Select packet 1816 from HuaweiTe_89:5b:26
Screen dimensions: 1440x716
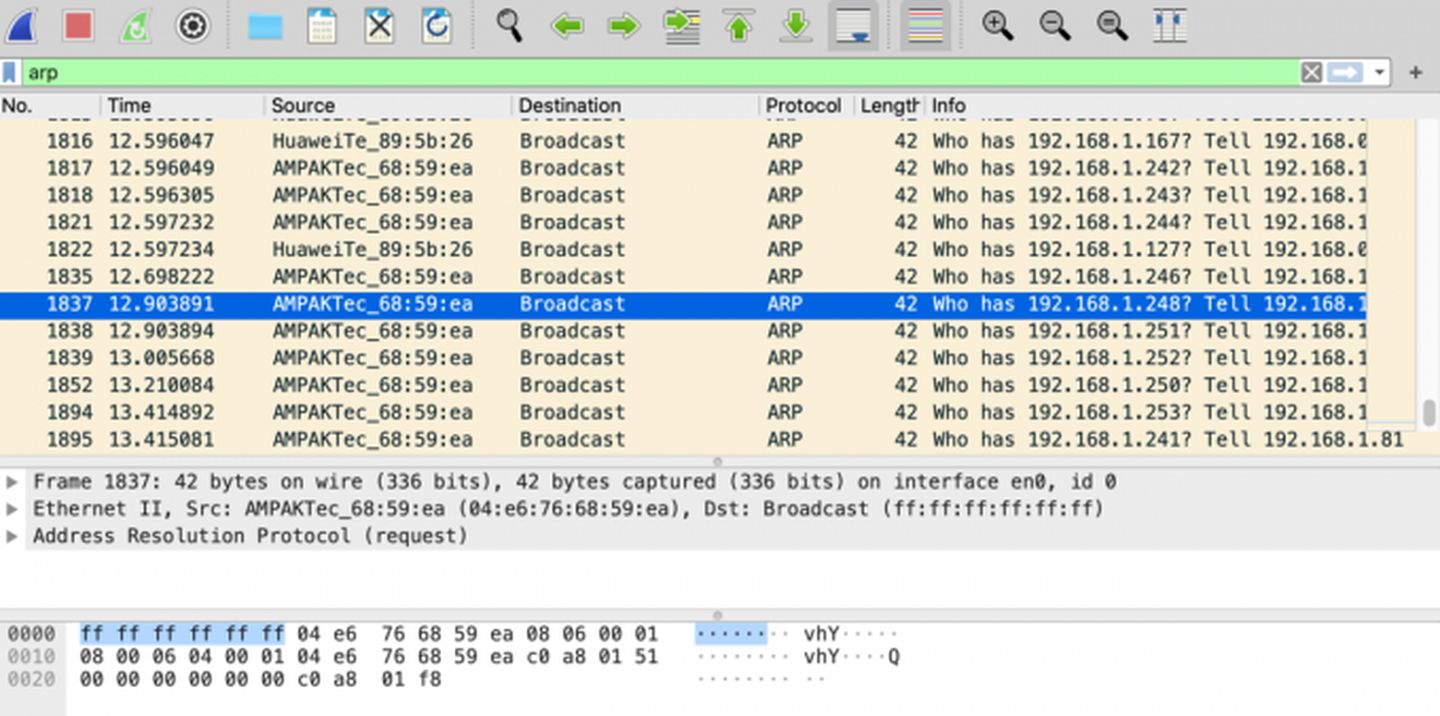pos(683,141)
